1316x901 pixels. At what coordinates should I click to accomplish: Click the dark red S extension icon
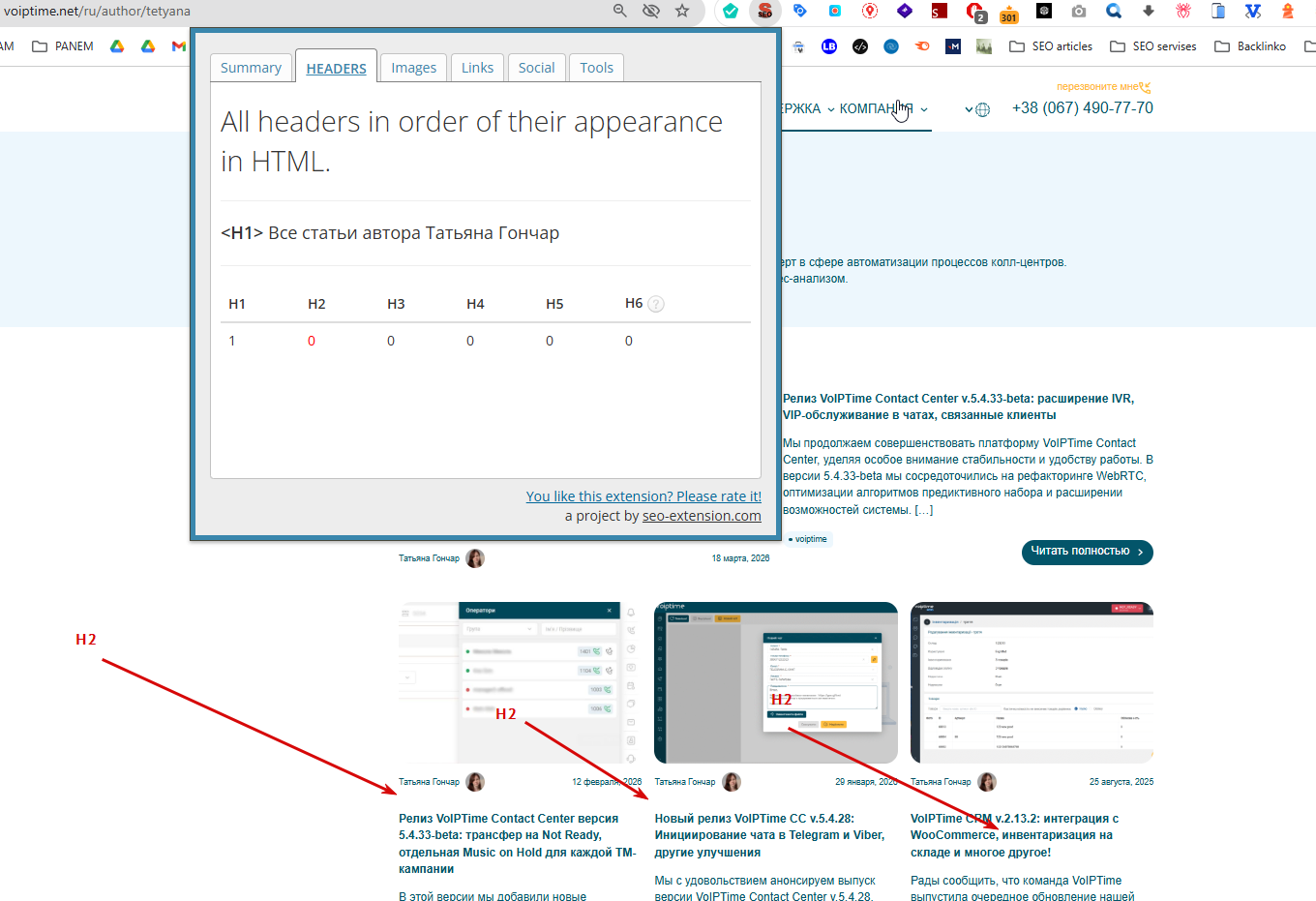[x=940, y=12]
